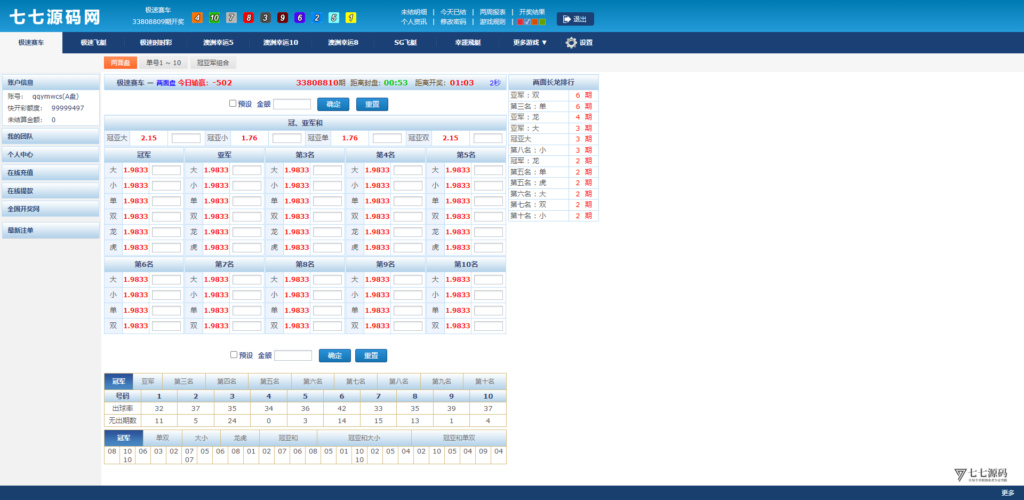Screen dimensions: 1024x500
Task: Click the red number 8 ball
Action: [248, 18]
